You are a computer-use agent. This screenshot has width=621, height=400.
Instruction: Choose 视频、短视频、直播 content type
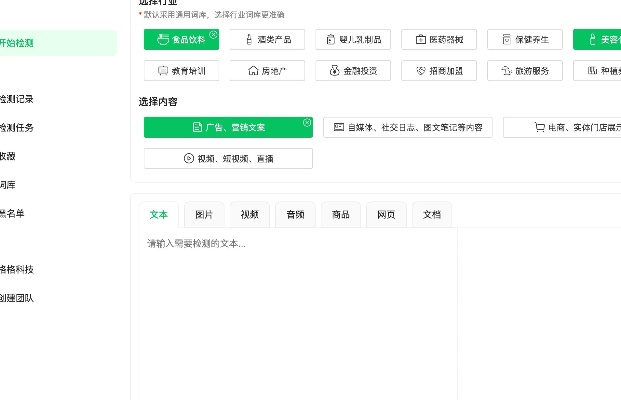click(x=229, y=158)
